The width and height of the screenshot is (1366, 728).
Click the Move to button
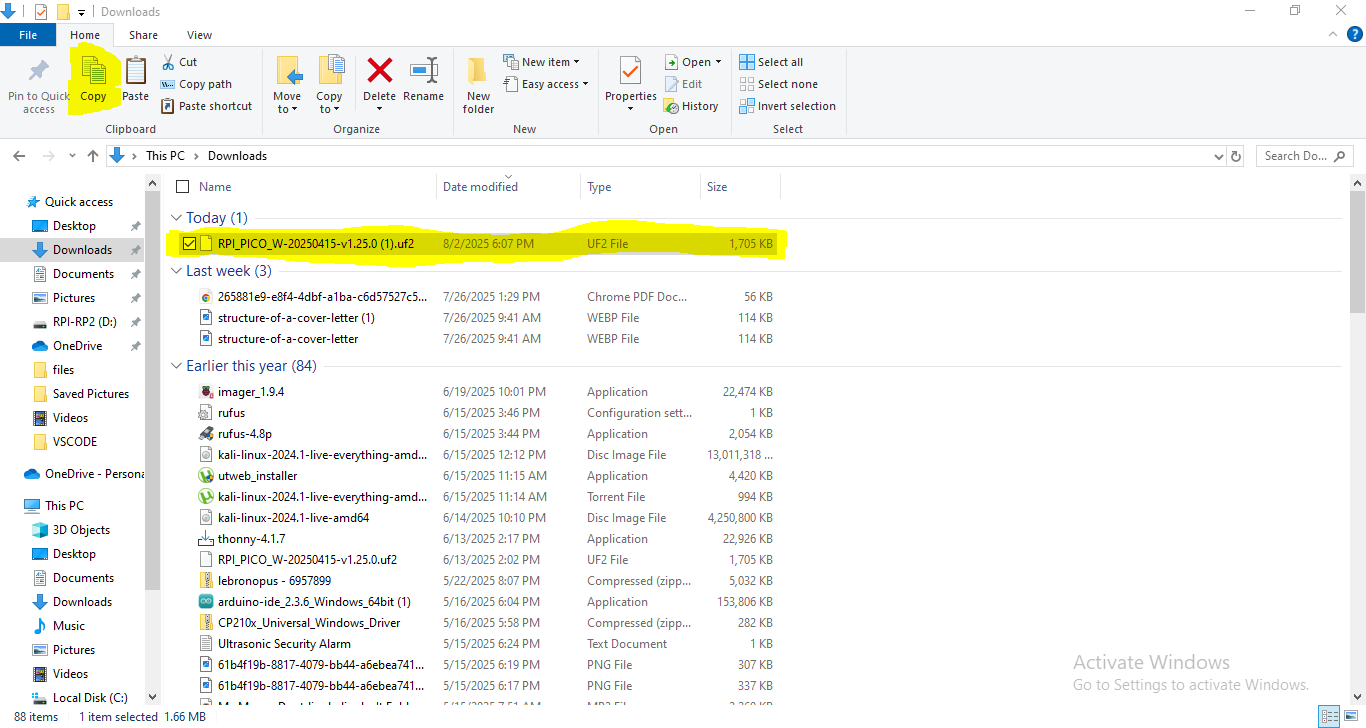point(287,84)
